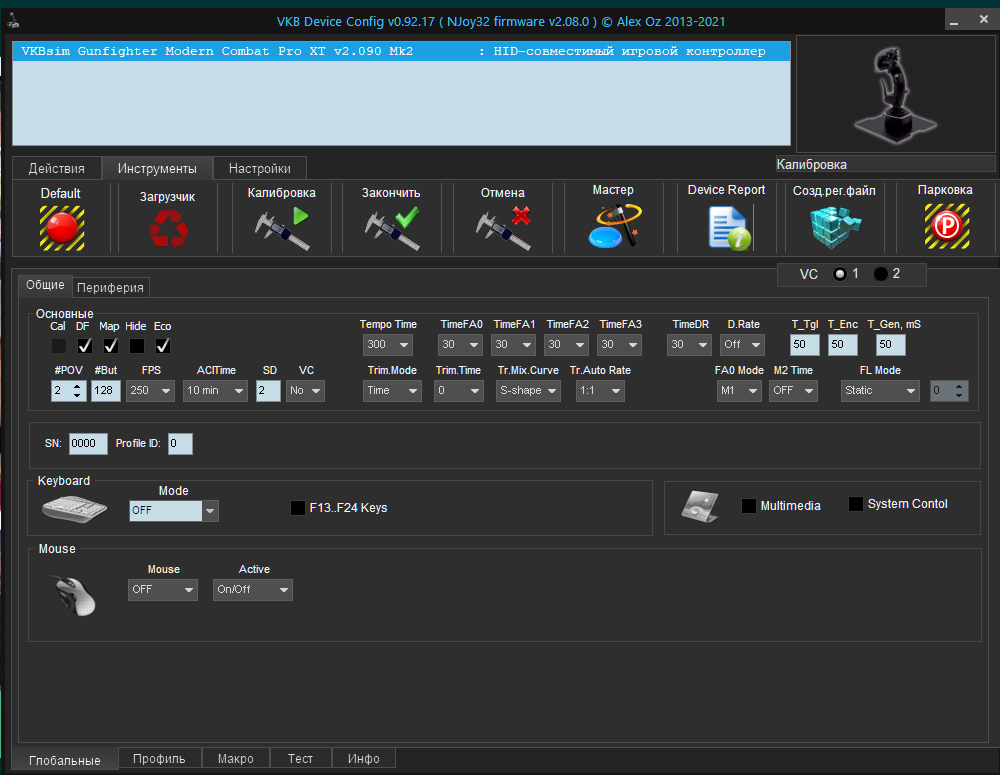The image size is (1000, 775).
Task: Open the TimeFA2 dropdown
Action: pos(566,344)
